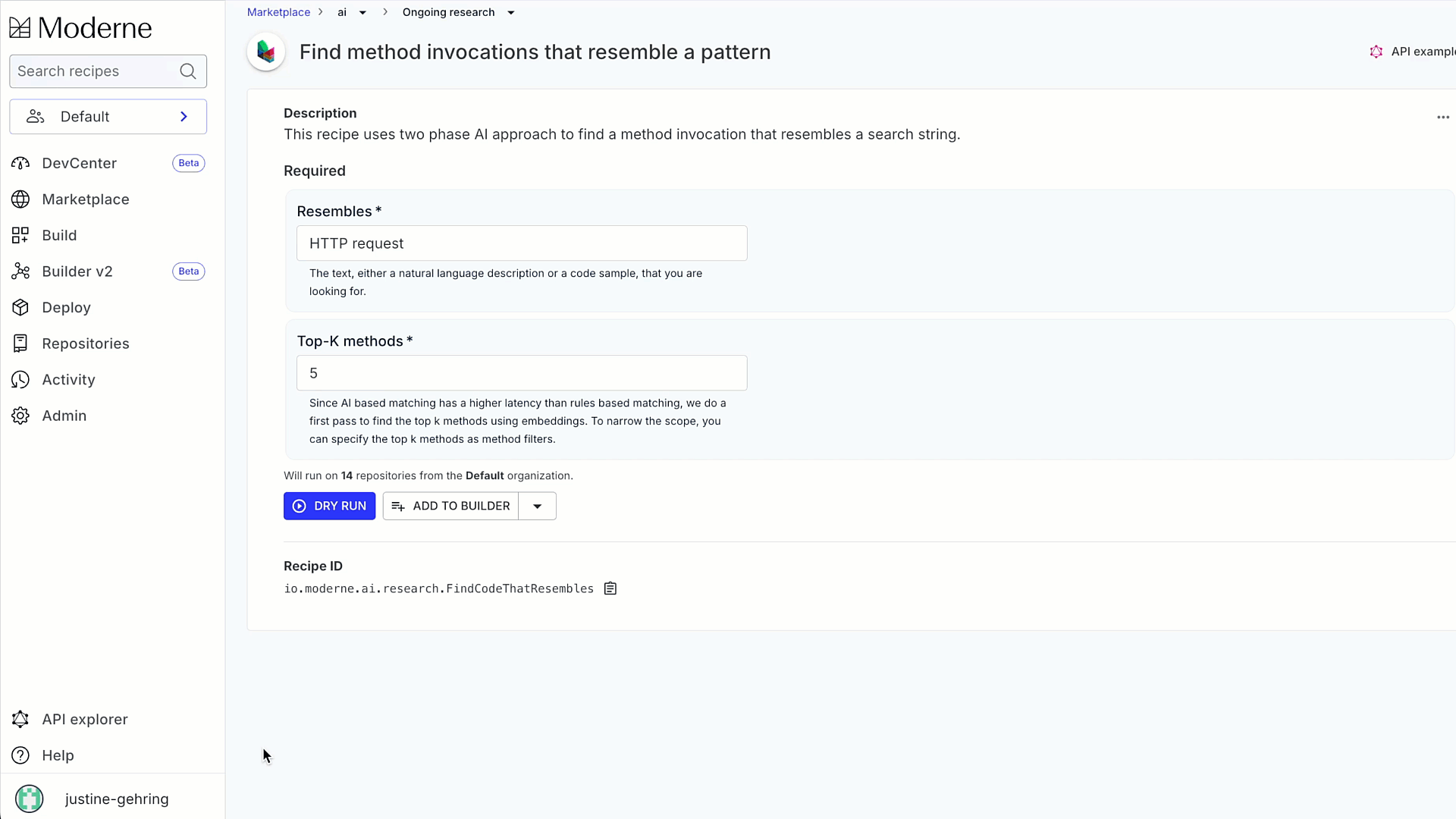1456x819 pixels.
Task: Click the Build grid-plus icon
Action: coord(20,235)
